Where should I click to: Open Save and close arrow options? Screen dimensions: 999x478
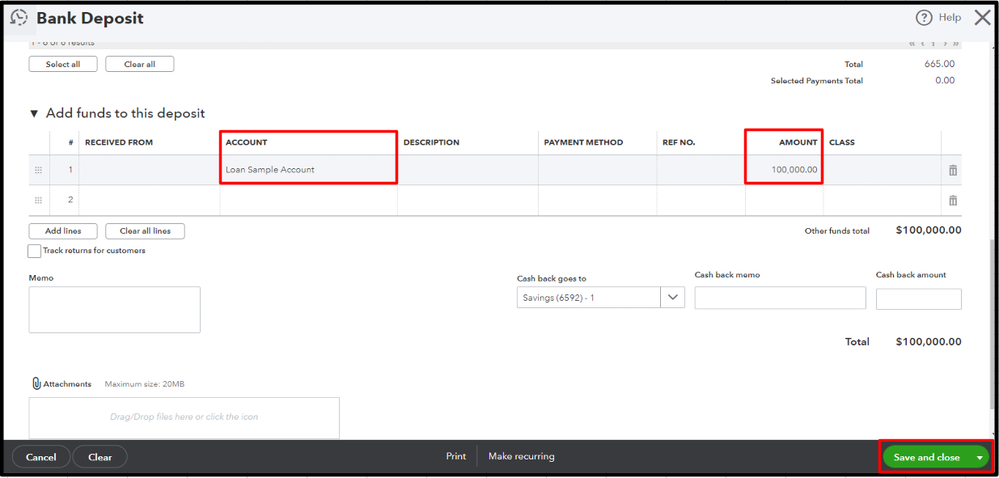[x=979, y=458]
